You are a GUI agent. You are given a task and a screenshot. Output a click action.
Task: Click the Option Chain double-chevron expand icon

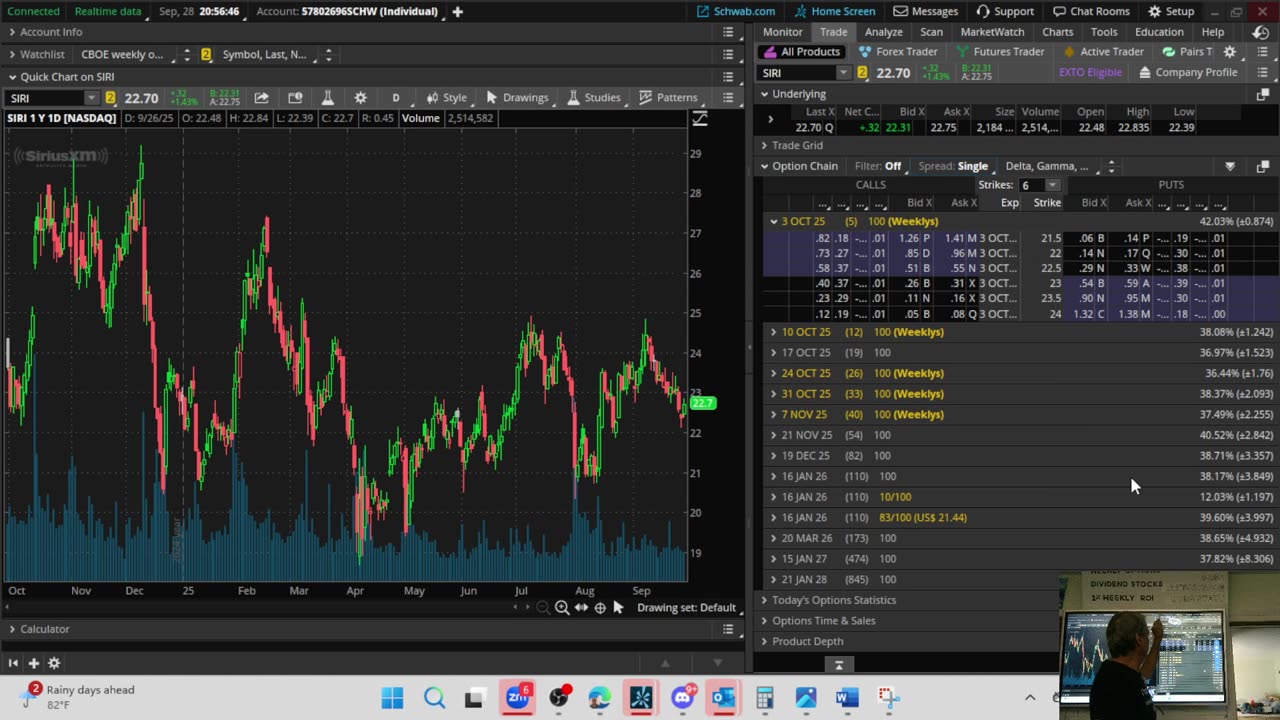click(1230, 166)
